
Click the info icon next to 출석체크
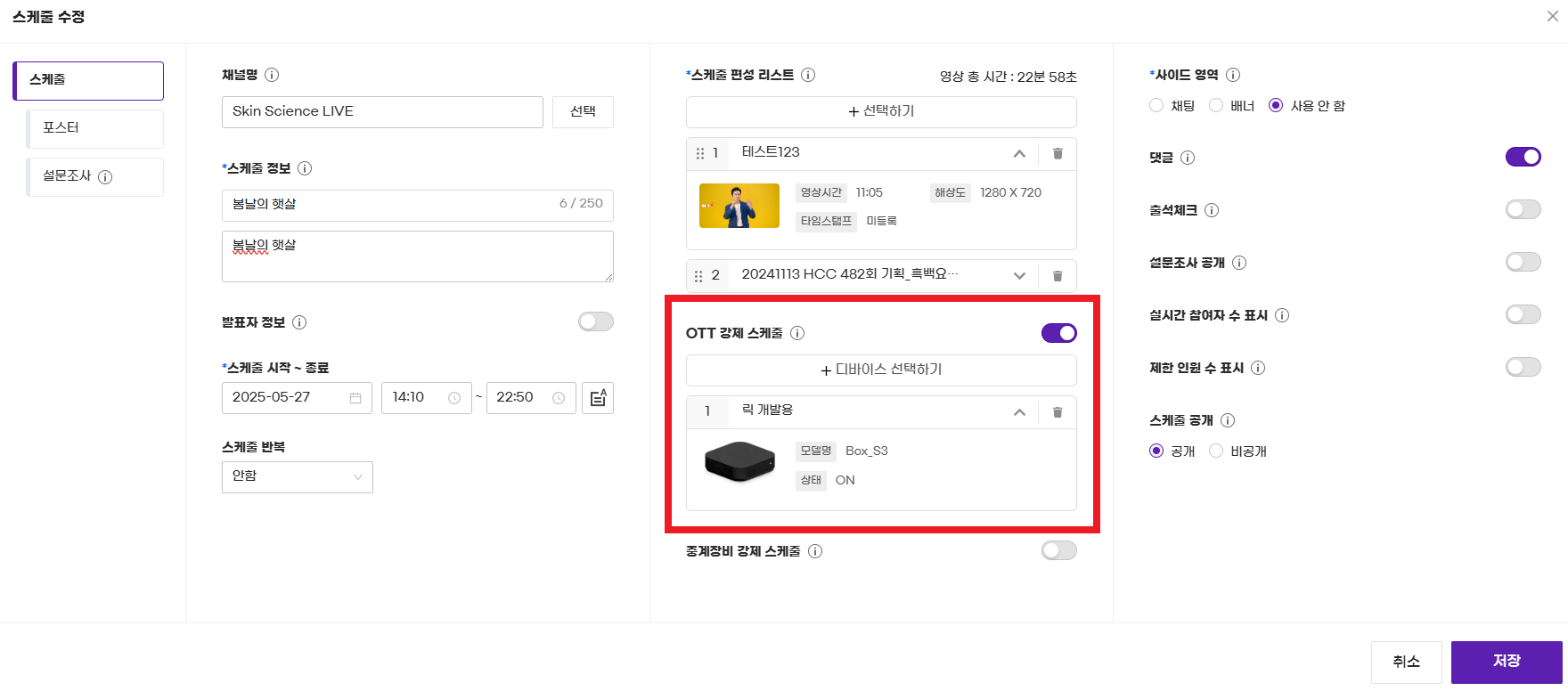coord(1212,210)
